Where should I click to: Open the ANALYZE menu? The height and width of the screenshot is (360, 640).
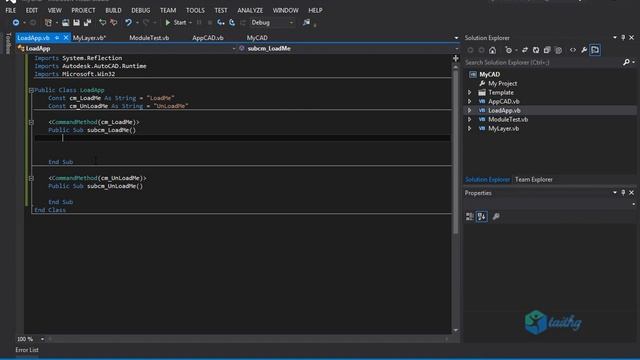point(250,10)
